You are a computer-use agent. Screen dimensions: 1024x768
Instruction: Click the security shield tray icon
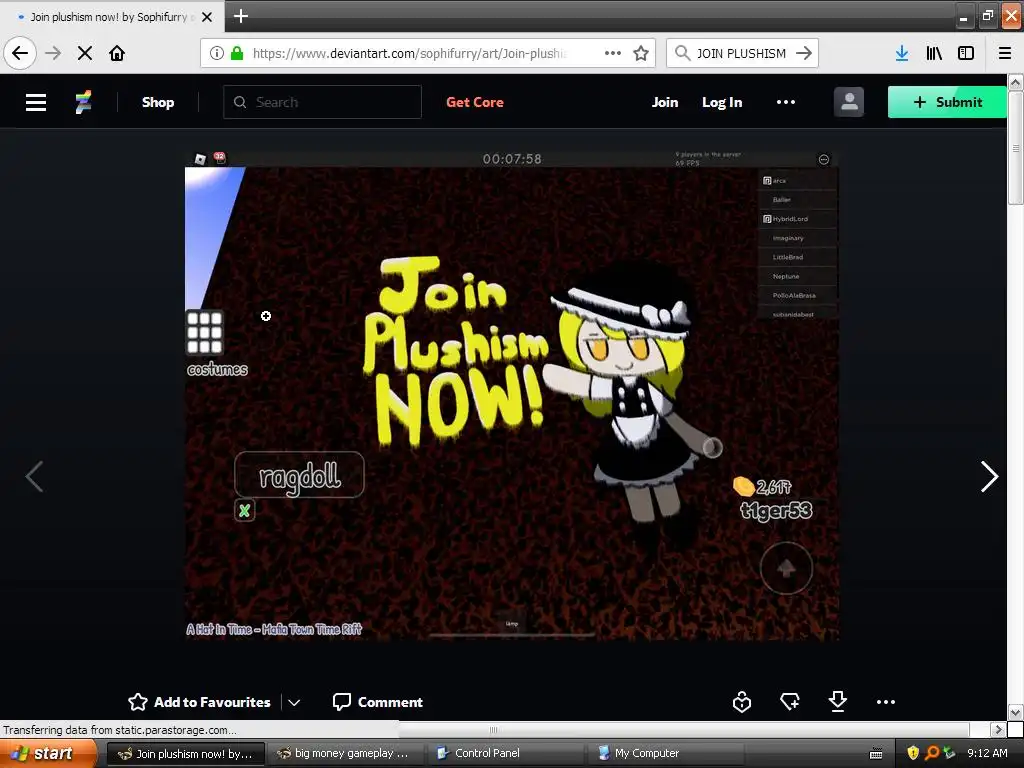(913, 753)
